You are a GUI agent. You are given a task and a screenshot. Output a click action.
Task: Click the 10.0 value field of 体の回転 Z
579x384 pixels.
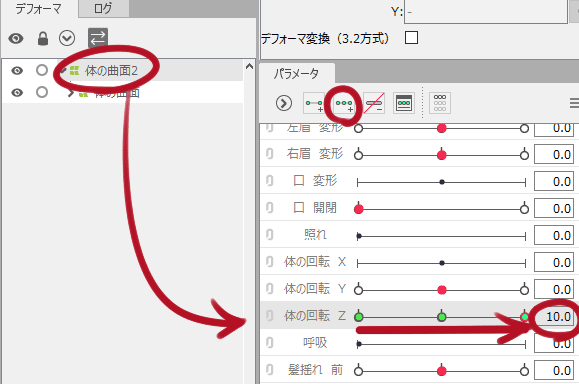554,317
